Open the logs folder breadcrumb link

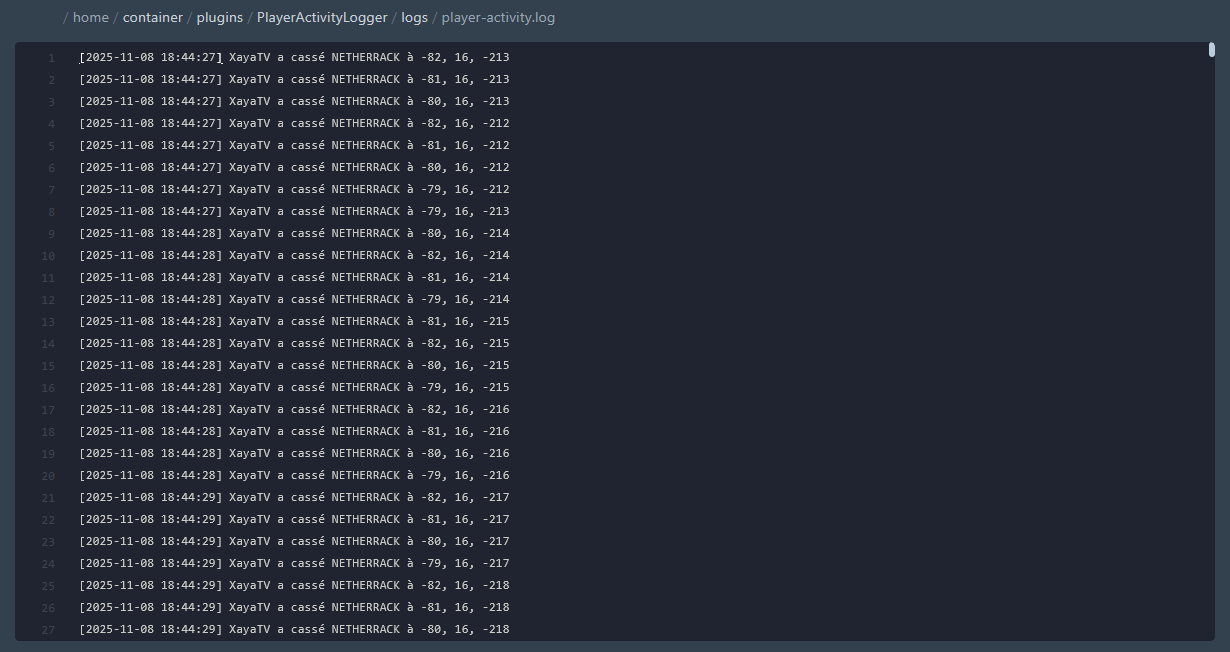(414, 18)
